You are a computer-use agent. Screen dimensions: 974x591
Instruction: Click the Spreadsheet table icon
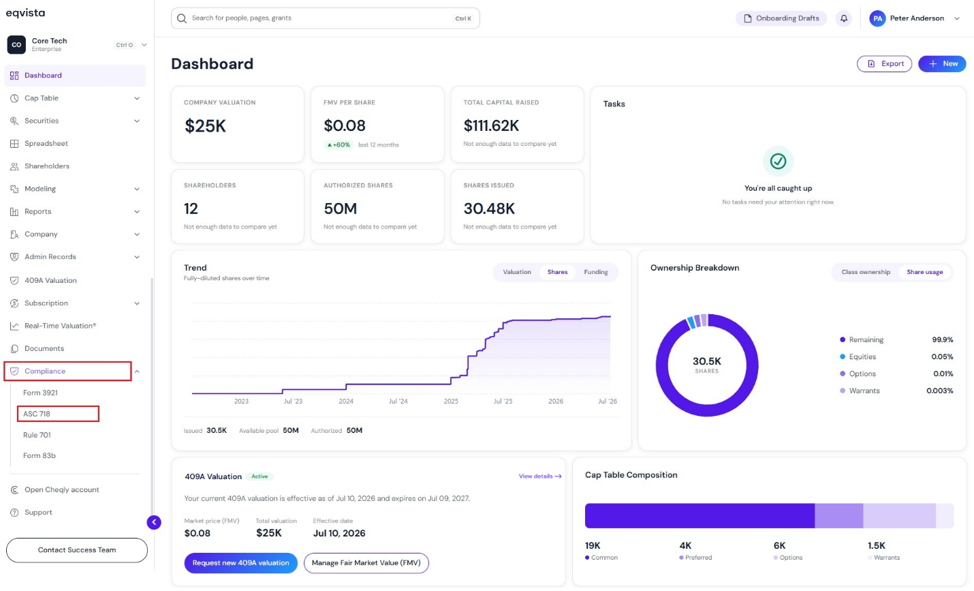(x=14, y=144)
